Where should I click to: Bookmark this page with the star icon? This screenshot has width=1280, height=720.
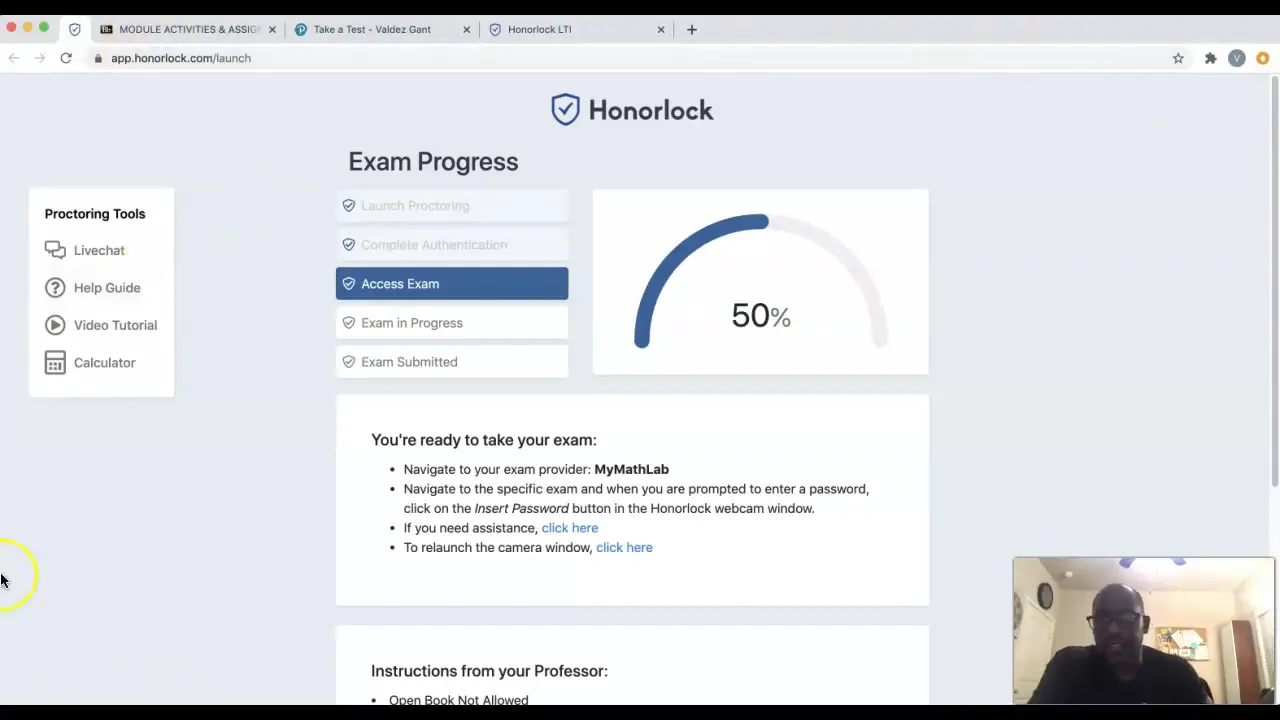(1178, 58)
